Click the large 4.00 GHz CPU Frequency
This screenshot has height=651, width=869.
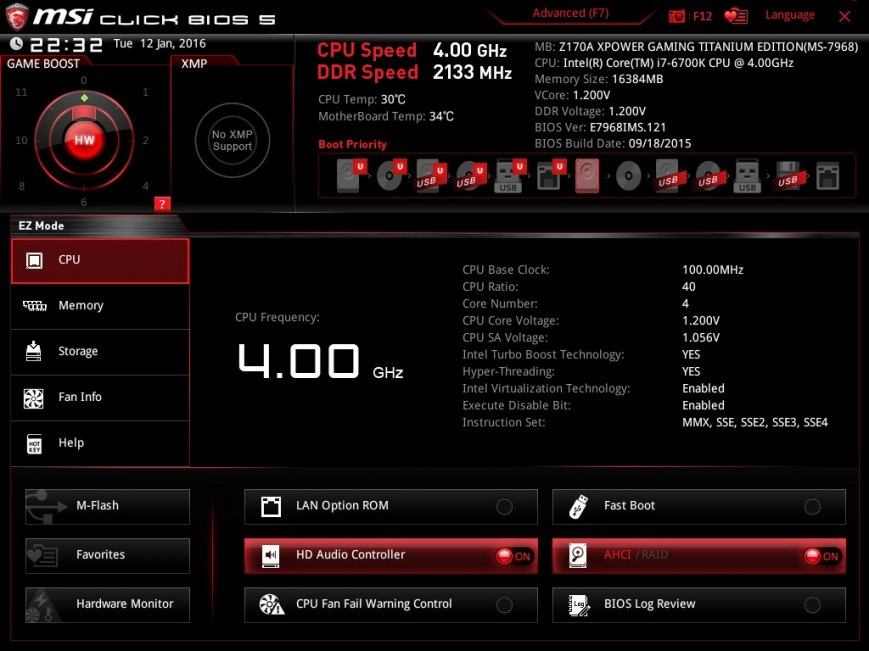(320, 361)
